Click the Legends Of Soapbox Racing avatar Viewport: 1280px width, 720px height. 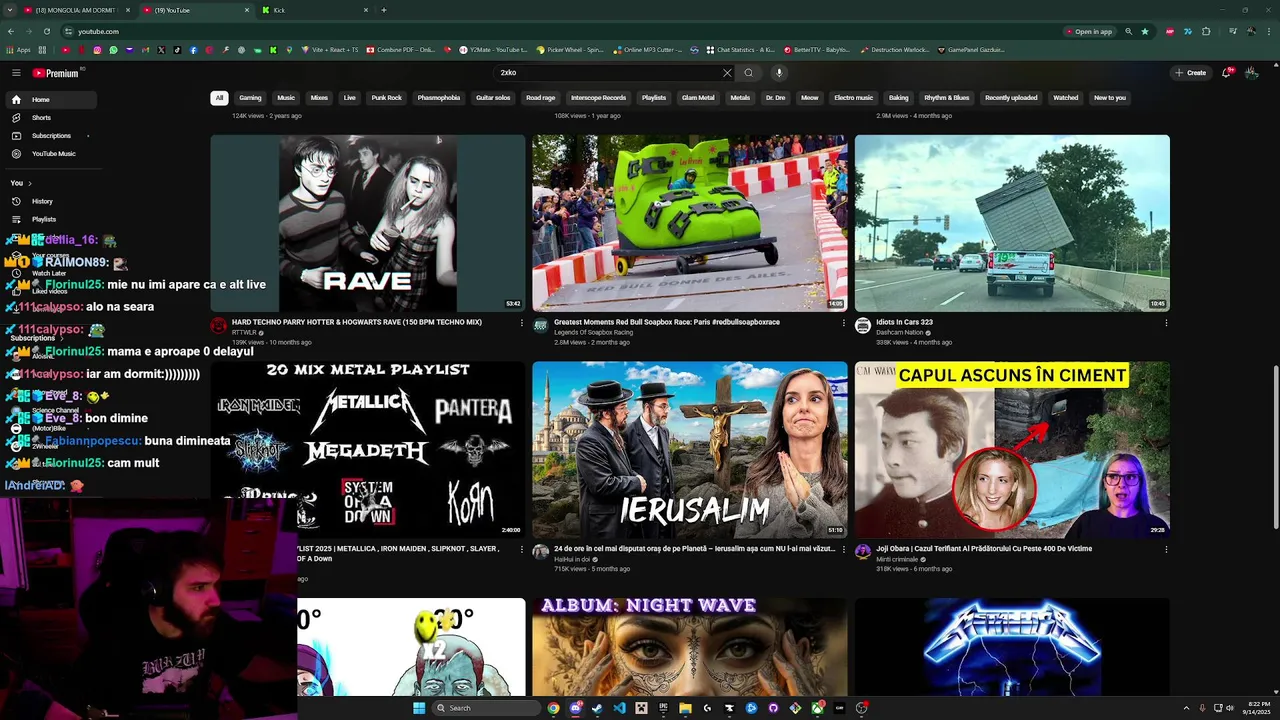(540, 326)
